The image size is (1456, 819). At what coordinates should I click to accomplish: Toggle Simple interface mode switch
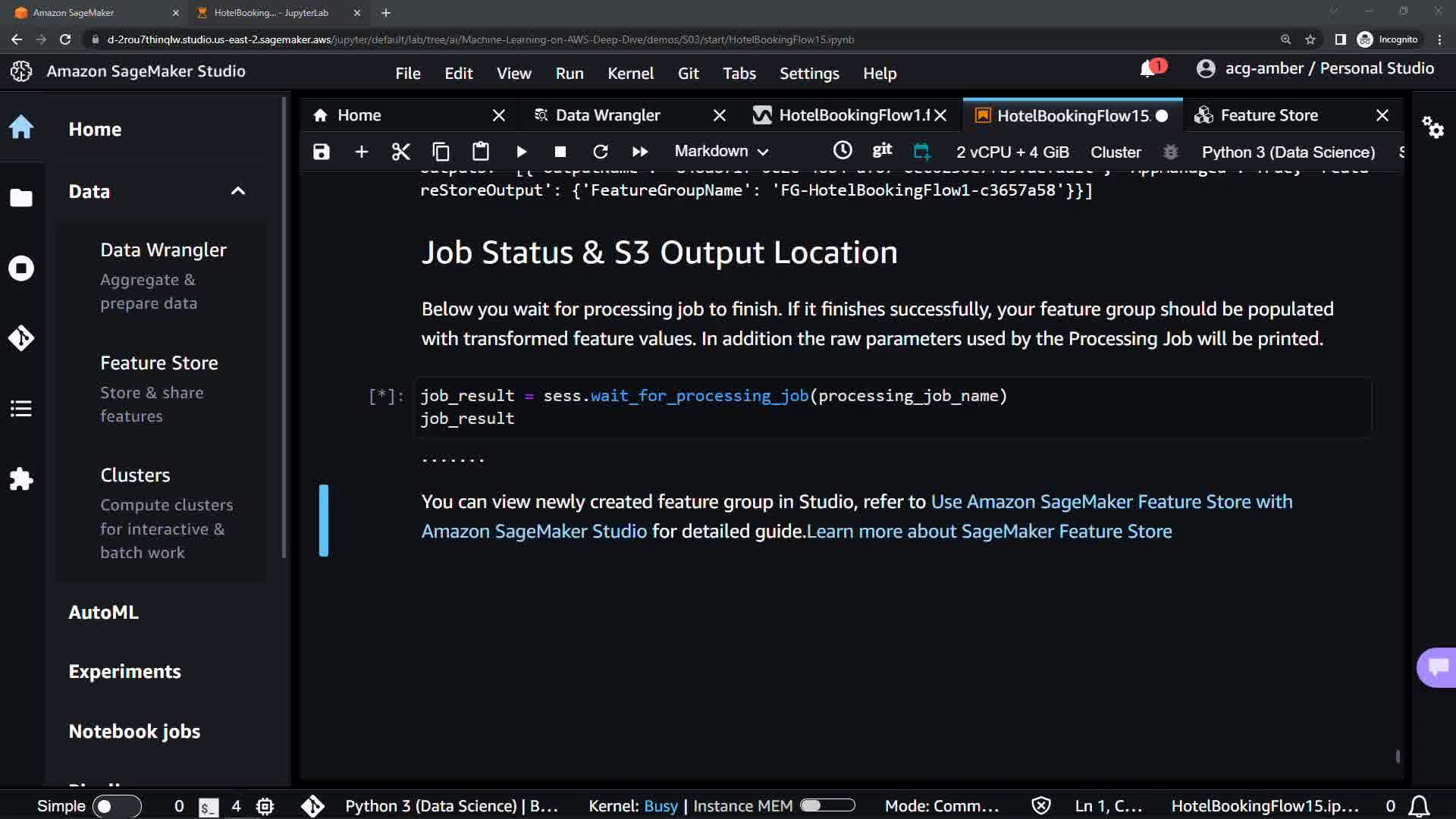point(116,806)
